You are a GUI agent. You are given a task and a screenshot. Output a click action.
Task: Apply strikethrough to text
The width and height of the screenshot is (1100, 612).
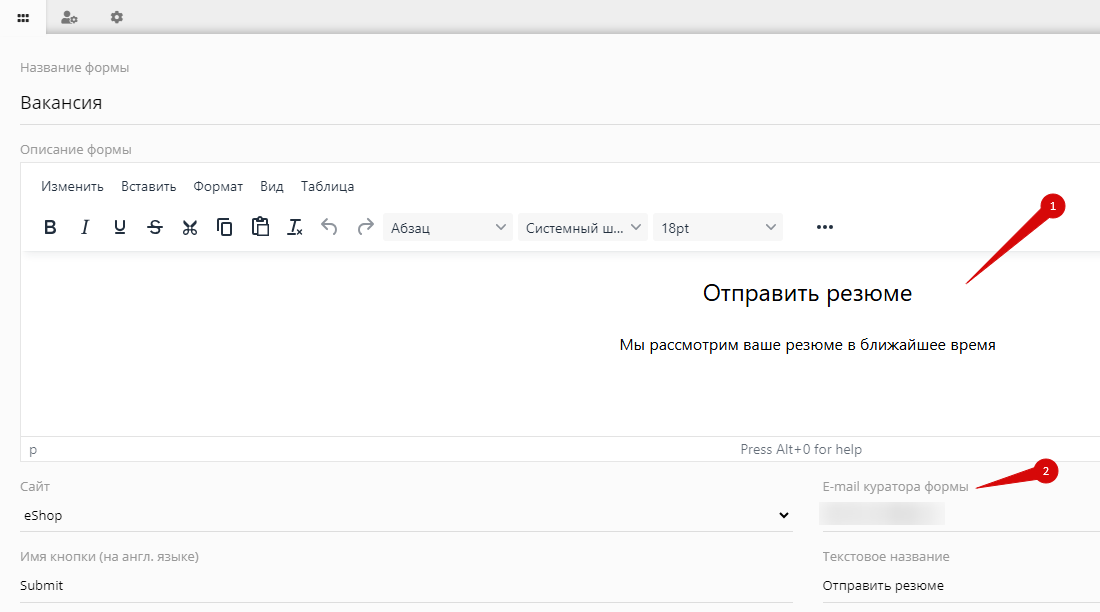click(x=155, y=228)
